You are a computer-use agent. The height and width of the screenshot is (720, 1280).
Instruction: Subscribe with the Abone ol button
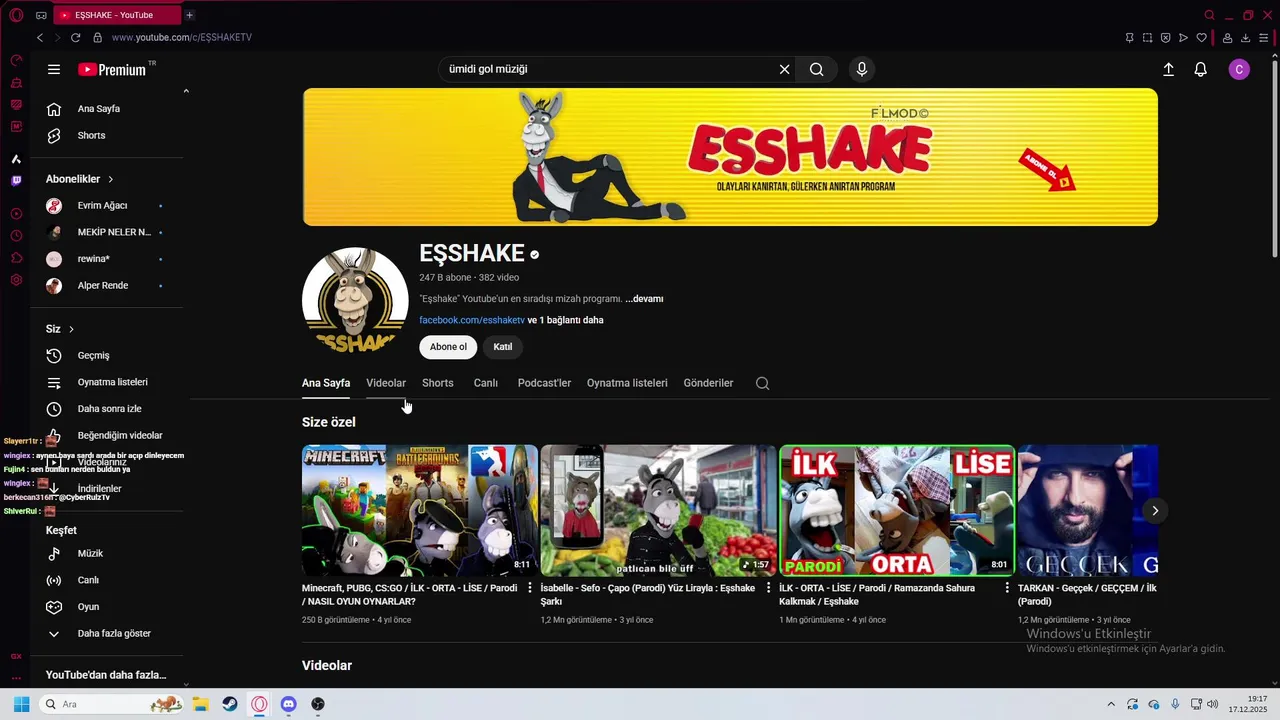[x=448, y=347]
